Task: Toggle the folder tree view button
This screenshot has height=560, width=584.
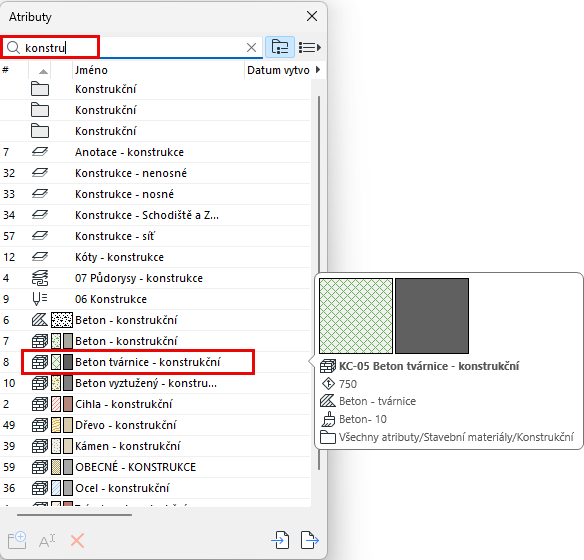Action: pyautogui.click(x=280, y=47)
